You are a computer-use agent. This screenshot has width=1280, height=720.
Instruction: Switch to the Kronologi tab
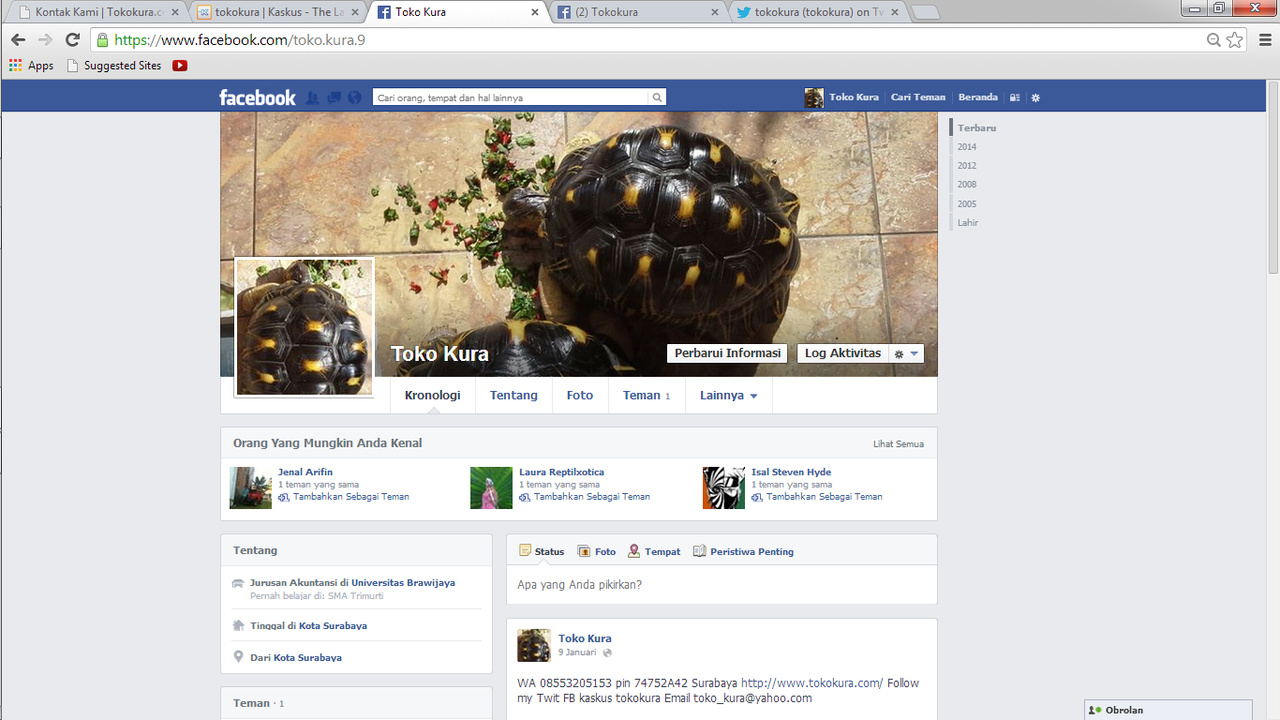tap(432, 395)
